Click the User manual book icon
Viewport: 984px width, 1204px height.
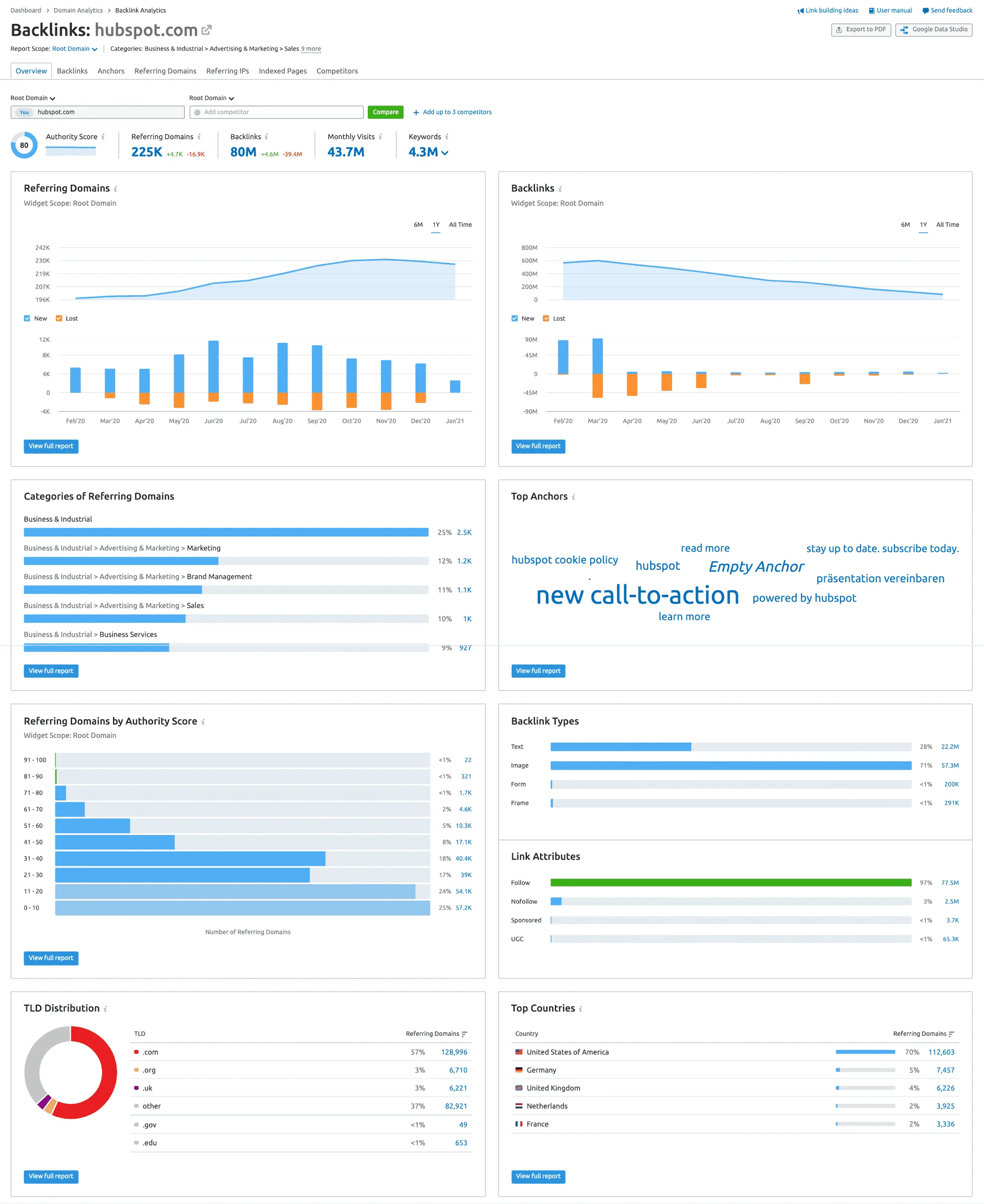click(x=872, y=11)
